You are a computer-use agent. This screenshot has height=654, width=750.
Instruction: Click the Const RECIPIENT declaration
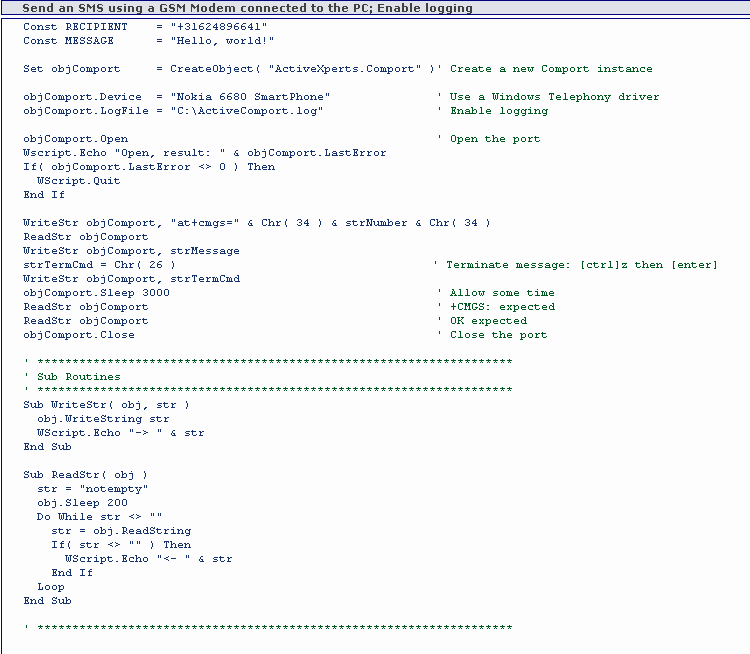pos(145,27)
